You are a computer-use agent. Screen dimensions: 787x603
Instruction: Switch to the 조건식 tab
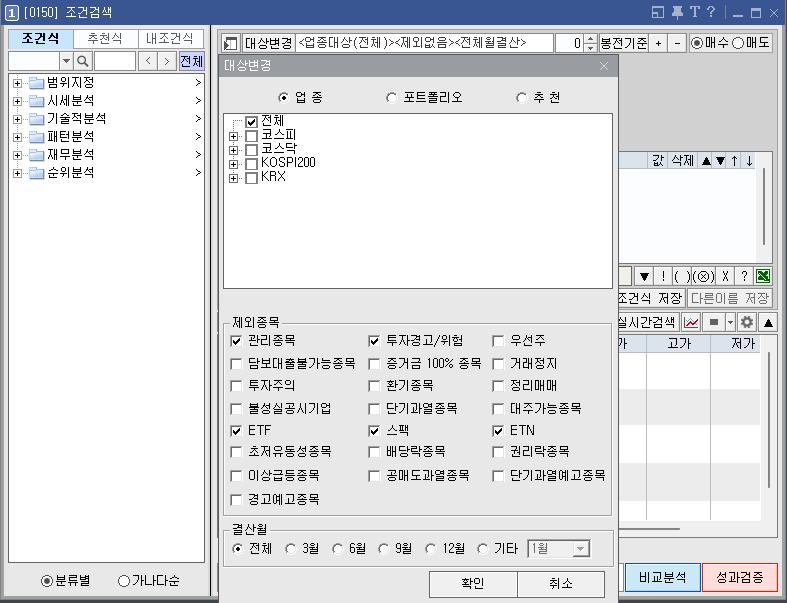41,39
